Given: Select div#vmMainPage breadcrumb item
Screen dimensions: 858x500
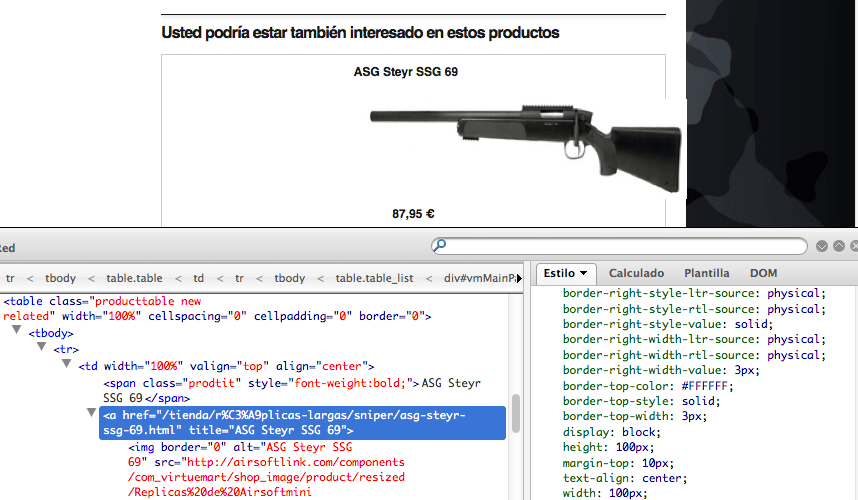Looking at the screenshot, I should [x=480, y=278].
